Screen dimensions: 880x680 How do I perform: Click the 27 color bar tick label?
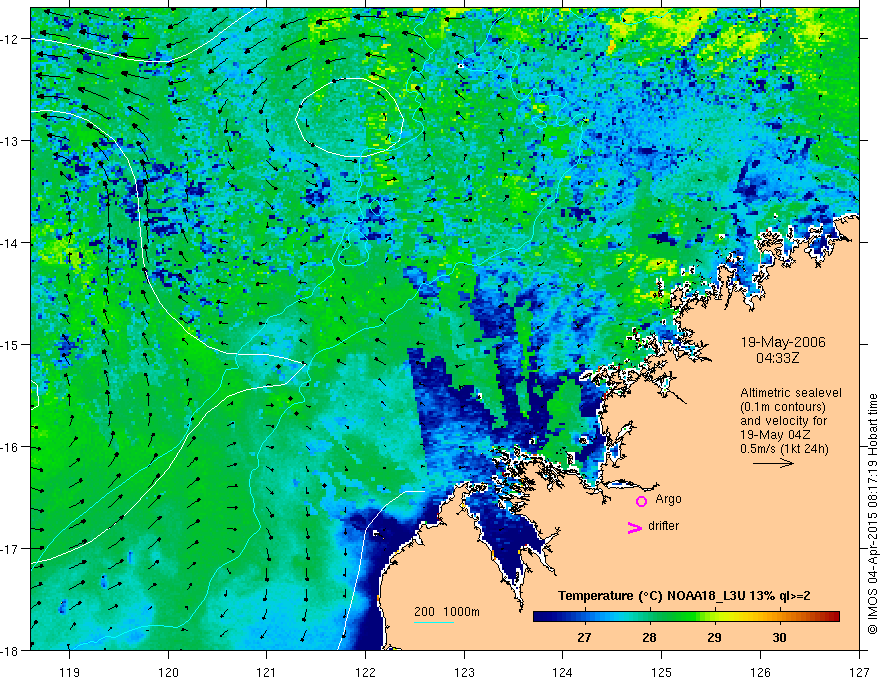click(x=584, y=637)
